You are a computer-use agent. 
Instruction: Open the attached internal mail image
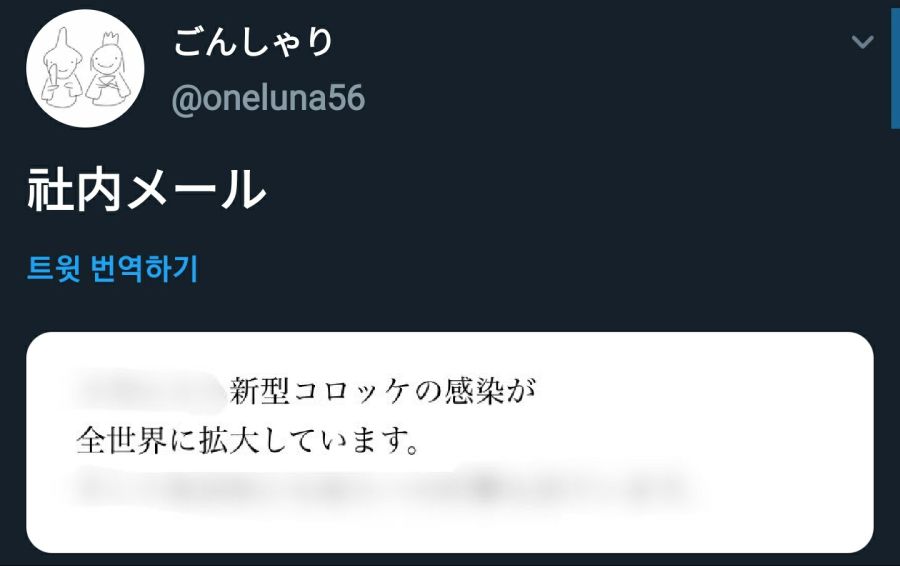449,442
